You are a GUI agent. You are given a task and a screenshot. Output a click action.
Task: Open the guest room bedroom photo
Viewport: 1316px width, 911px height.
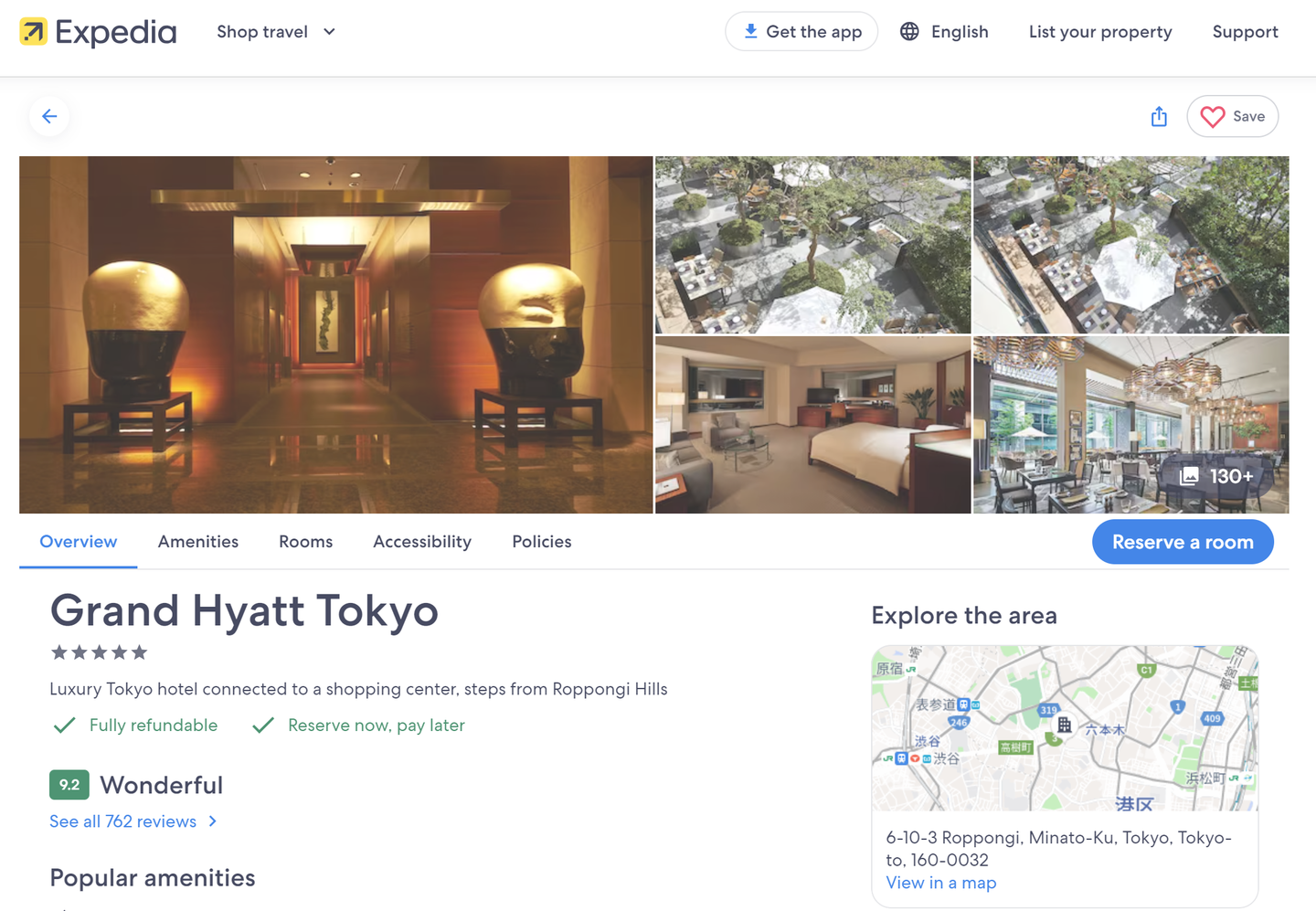(812, 425)
